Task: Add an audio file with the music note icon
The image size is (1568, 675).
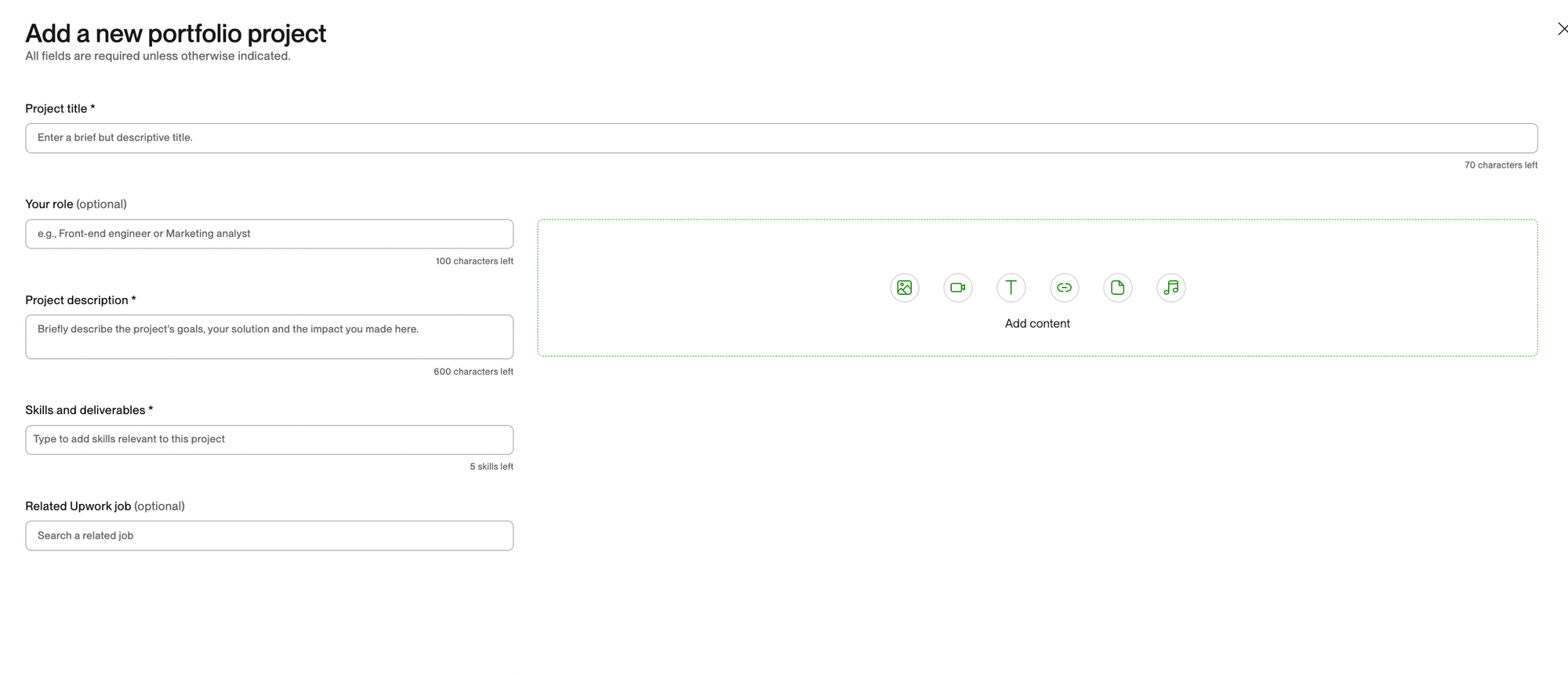Action: pyautogui.click(x=1171, y=288)
